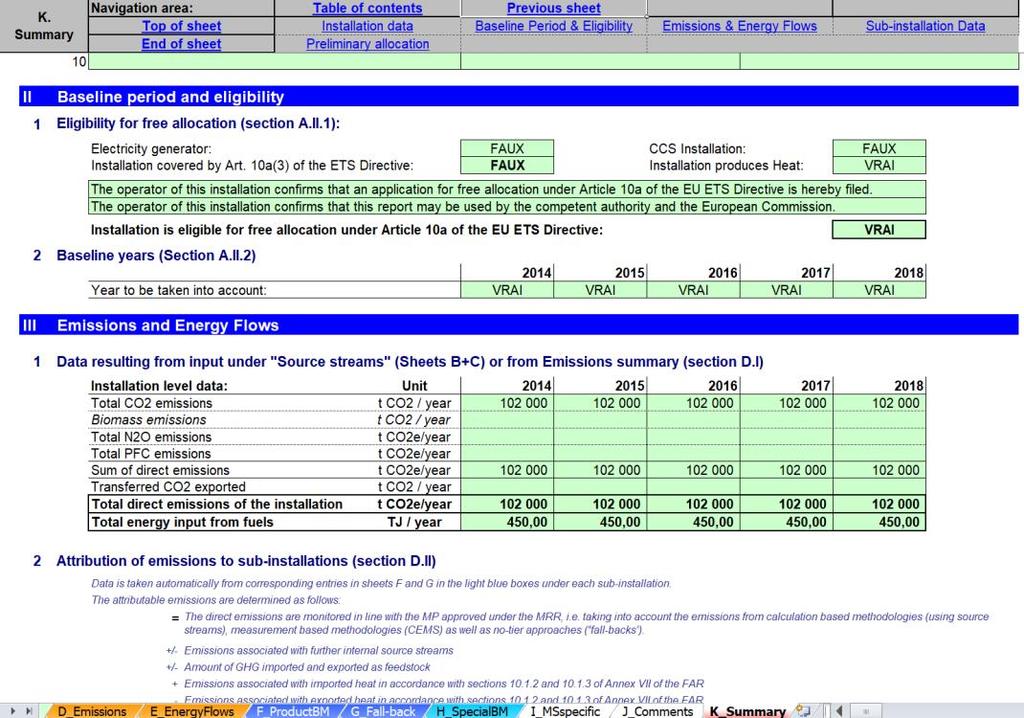1024x718 pixels.
Task: Select empty Transferred CO2 exported 2018 cell
Action: coord(879,487)
